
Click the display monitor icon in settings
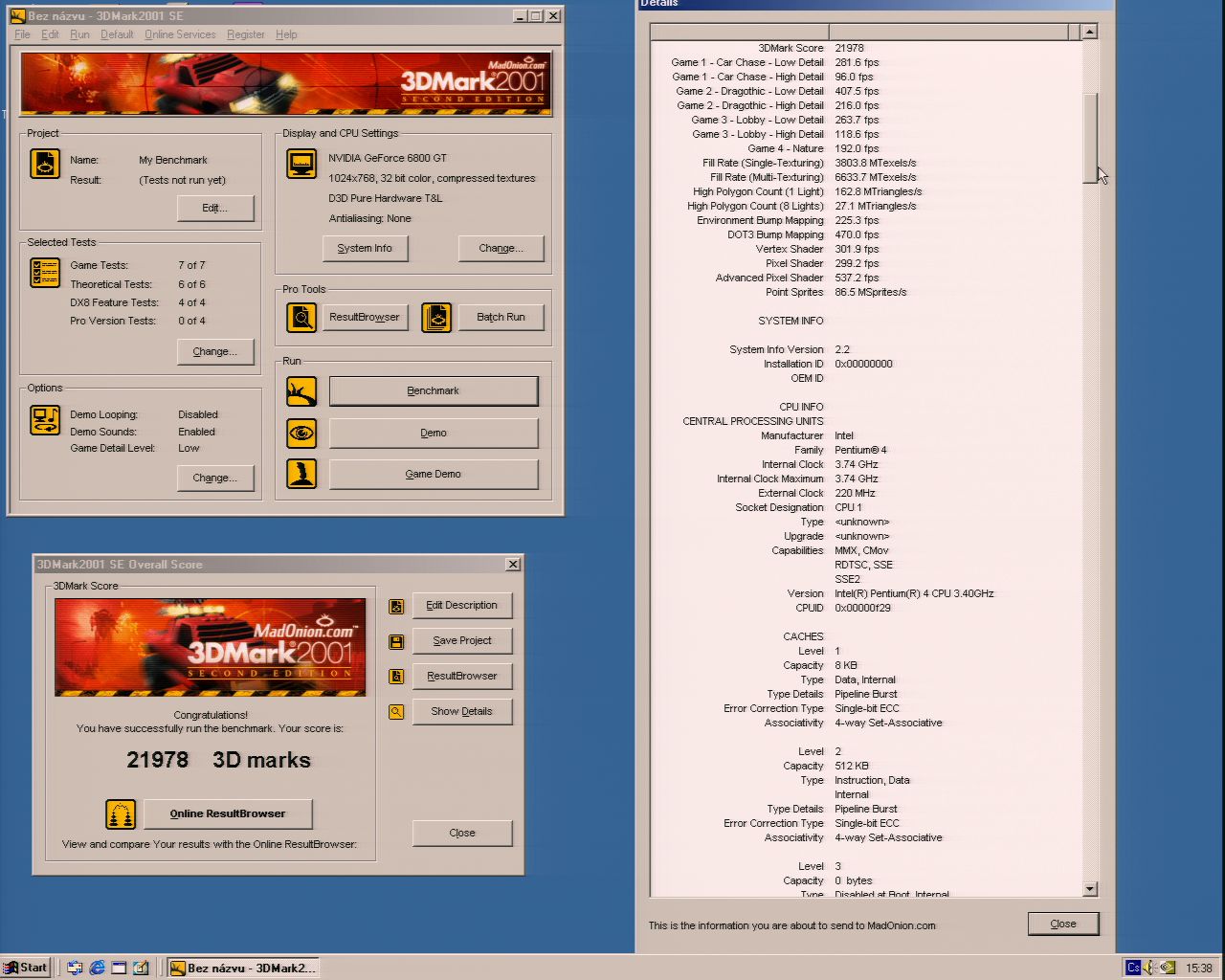pos(301,164)
